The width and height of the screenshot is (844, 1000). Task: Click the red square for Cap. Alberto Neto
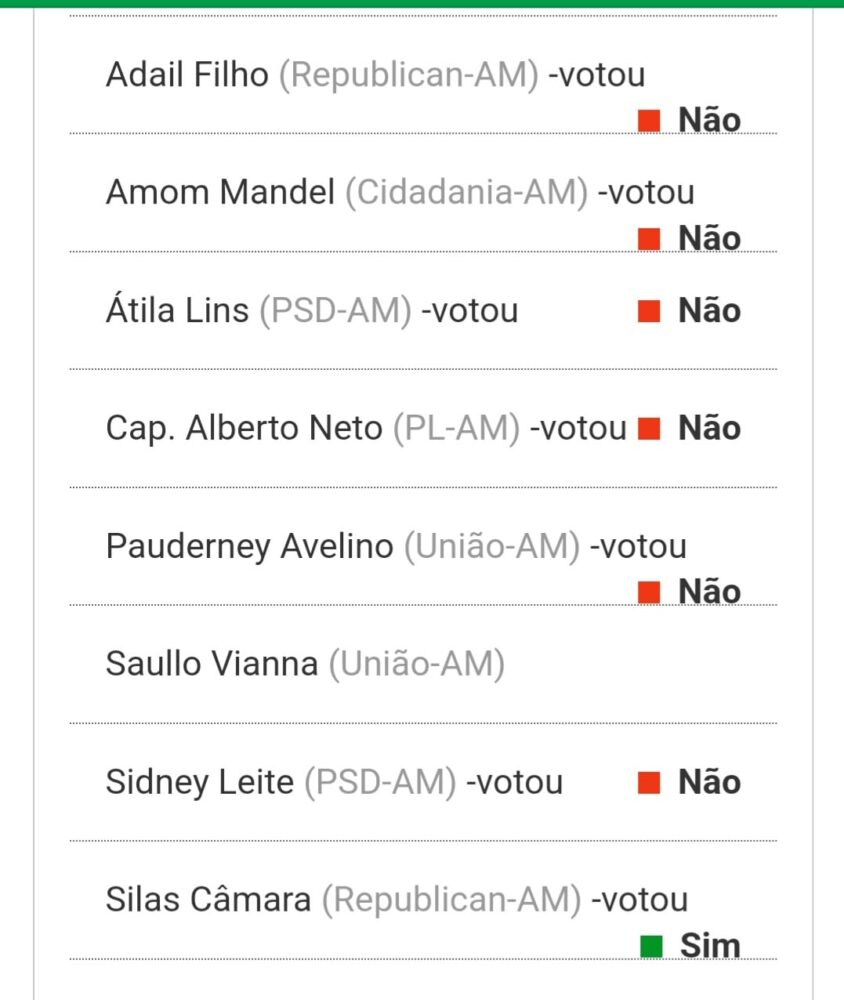coord(650,429)
